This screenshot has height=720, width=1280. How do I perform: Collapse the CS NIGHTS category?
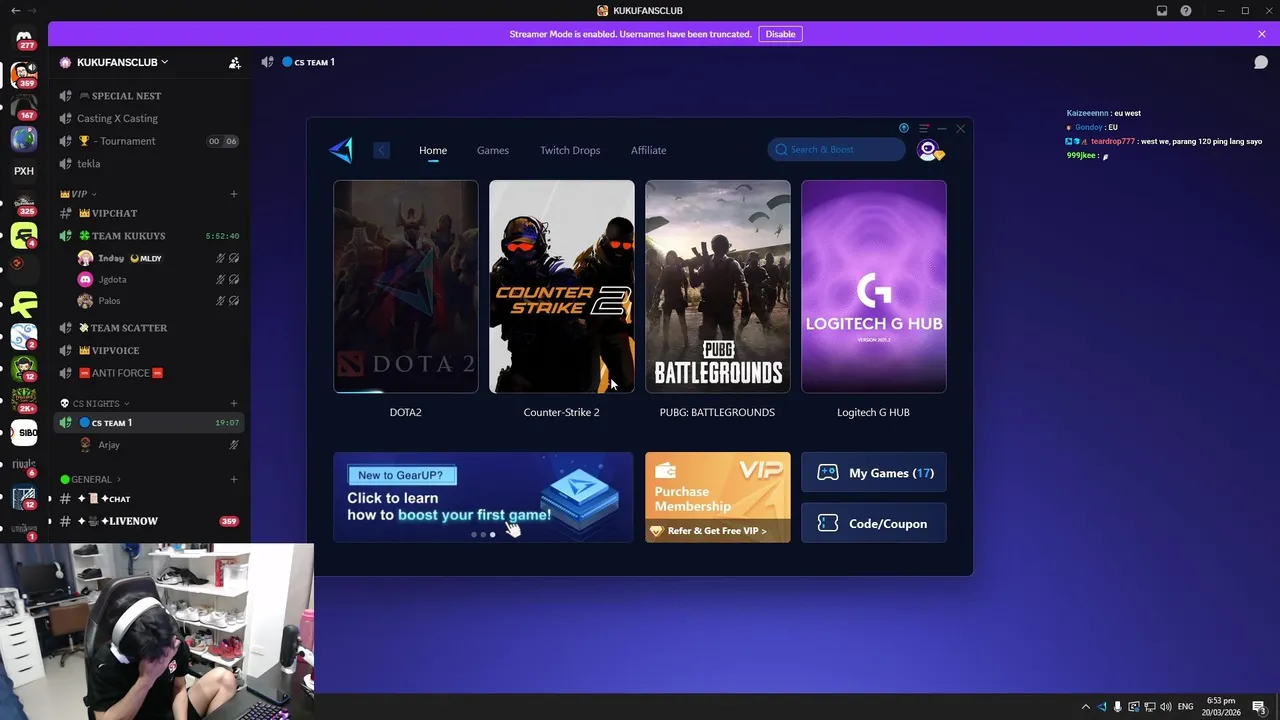93,404
